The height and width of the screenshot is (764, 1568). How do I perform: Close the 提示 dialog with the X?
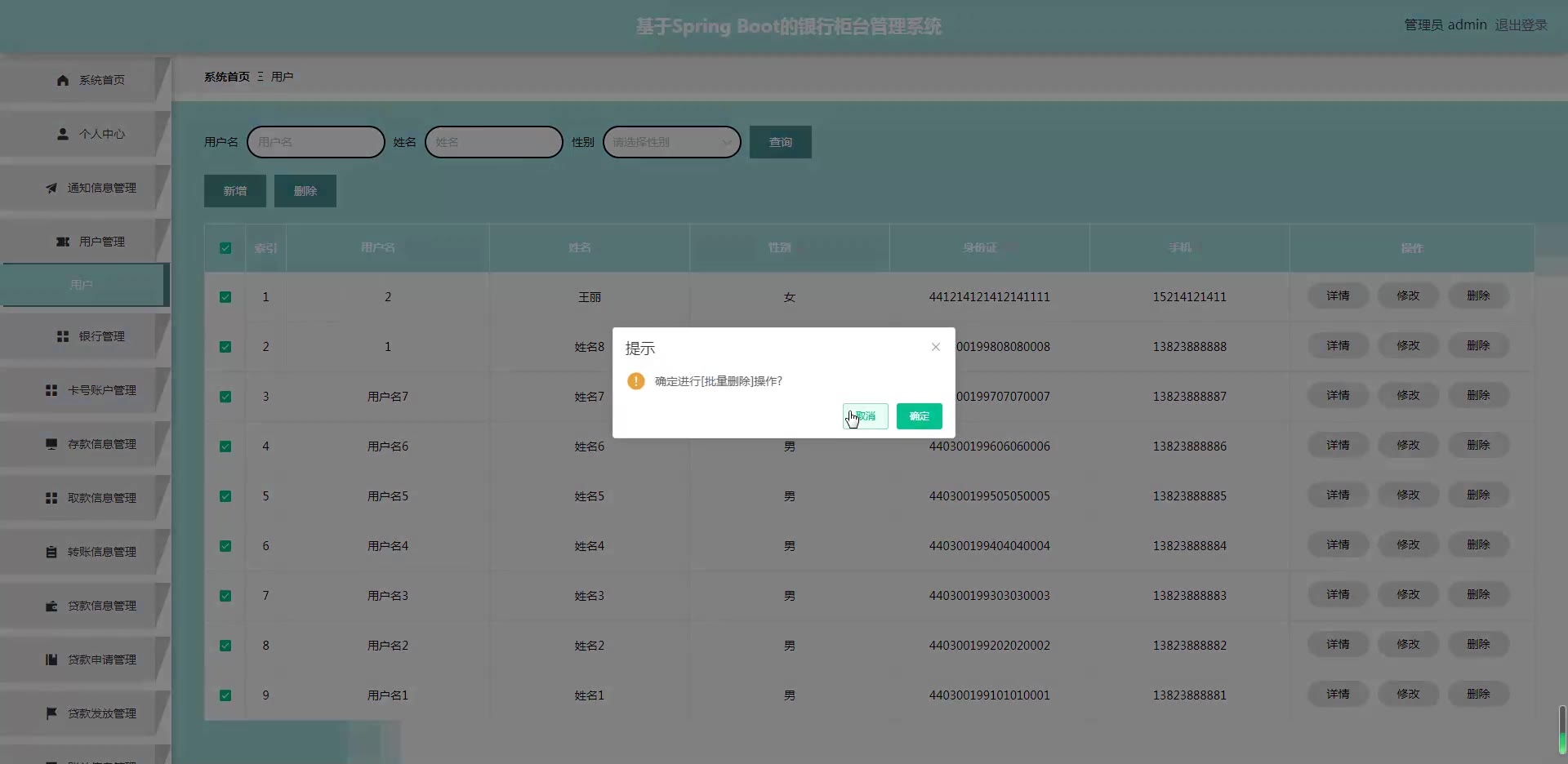pyautogui.click(x=936, y=347)
